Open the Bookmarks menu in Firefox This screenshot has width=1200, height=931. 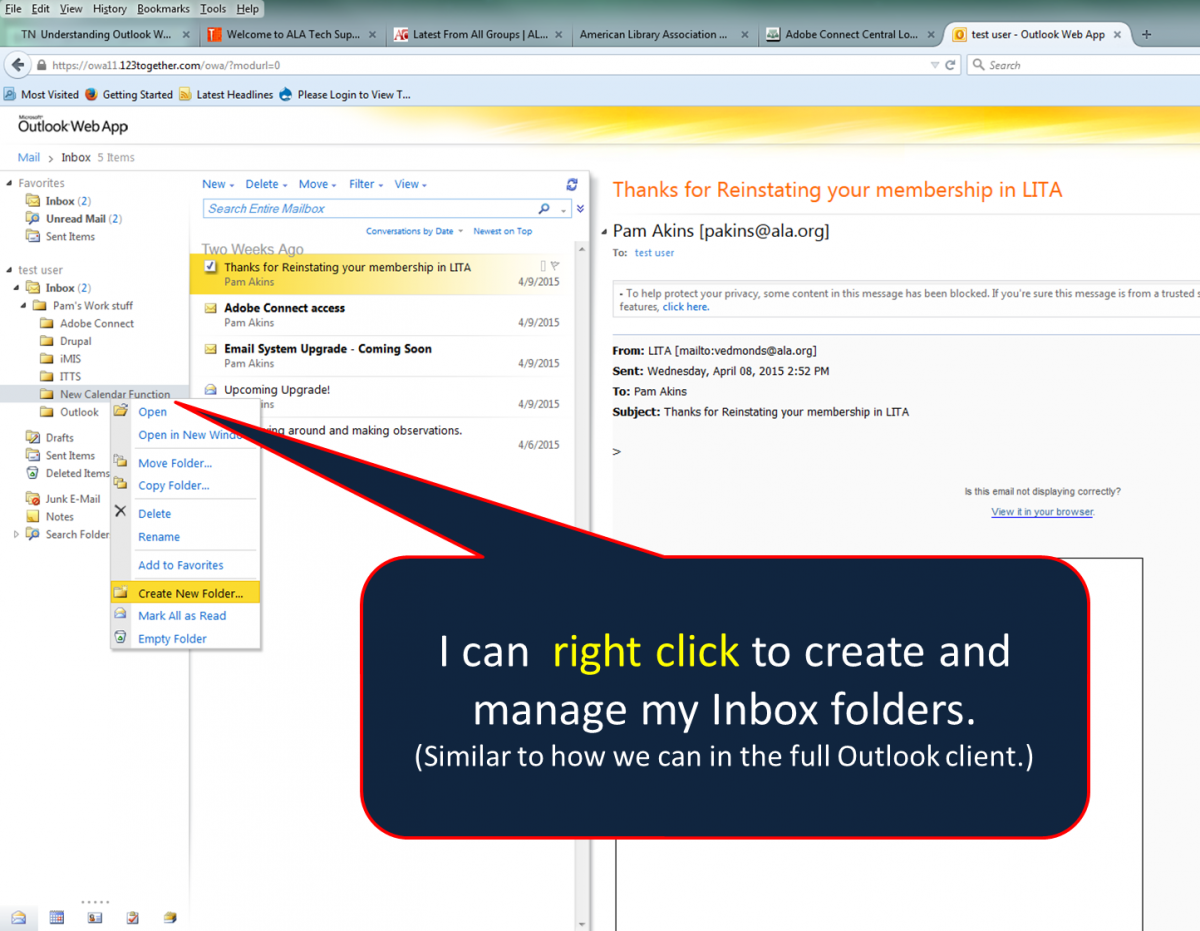pyautogui.click(x=163, y=9)
